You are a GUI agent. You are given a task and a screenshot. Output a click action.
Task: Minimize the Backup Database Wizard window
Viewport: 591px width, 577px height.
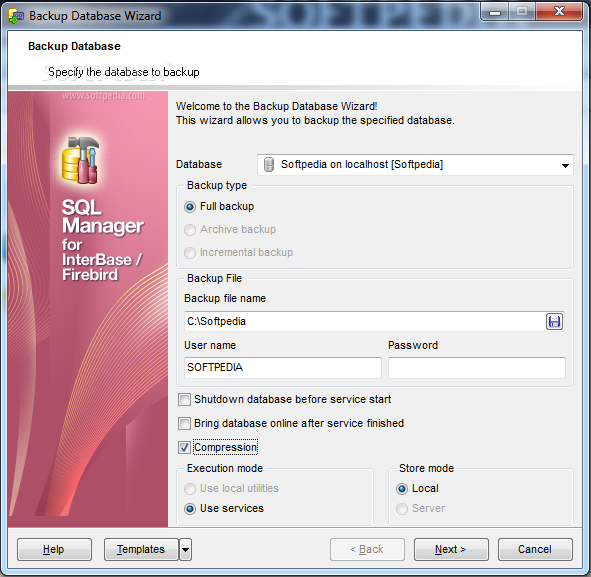(495, 11)
